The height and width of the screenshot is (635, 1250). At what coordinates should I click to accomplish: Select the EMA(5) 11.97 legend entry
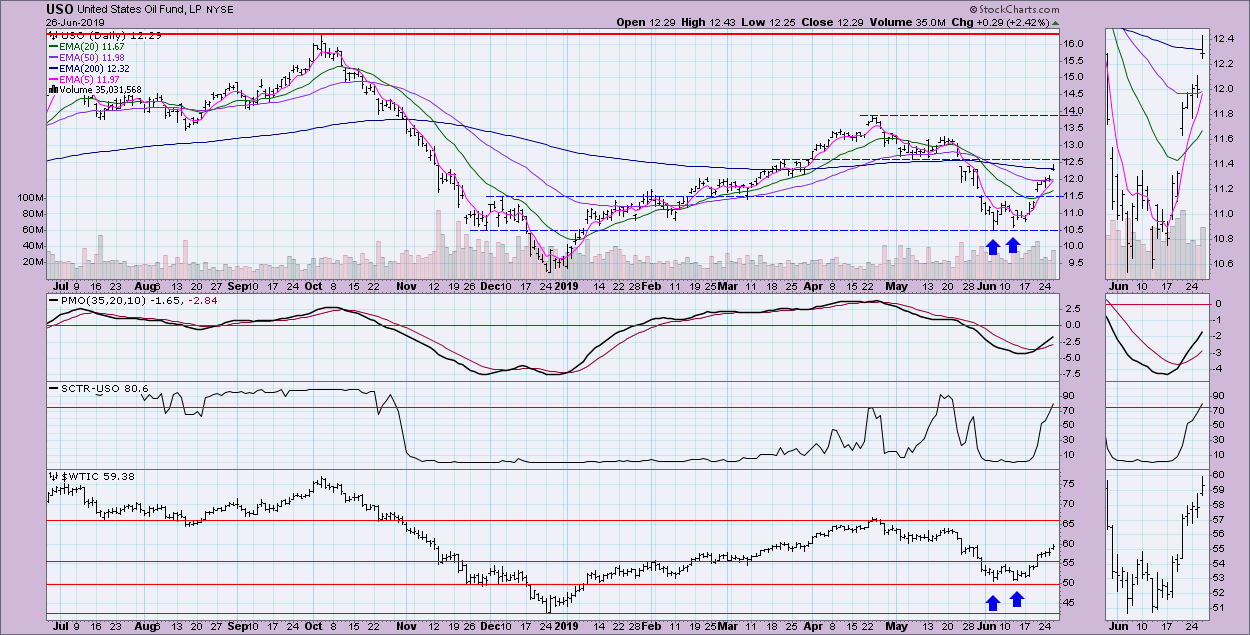[88, 79]
